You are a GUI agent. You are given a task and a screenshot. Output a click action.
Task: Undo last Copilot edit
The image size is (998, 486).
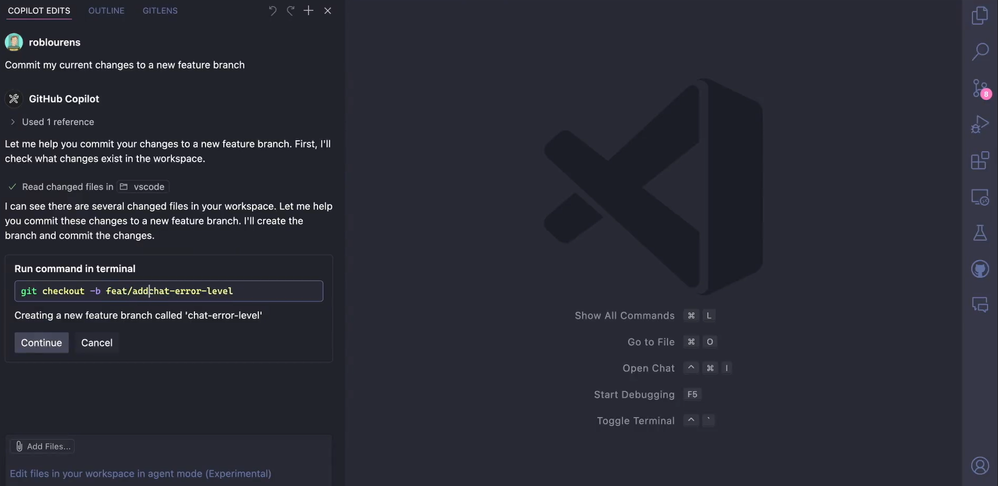(272, 11)
